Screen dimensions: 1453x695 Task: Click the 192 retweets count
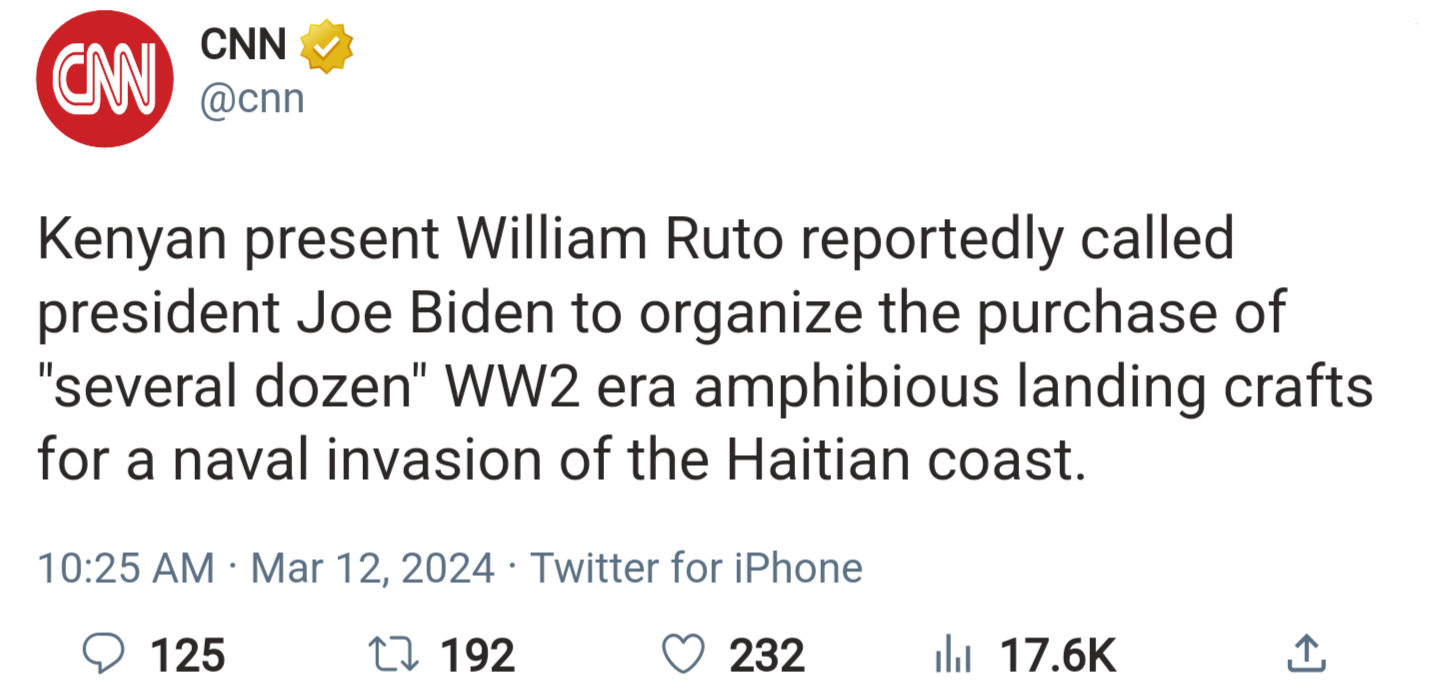[477, 656]
